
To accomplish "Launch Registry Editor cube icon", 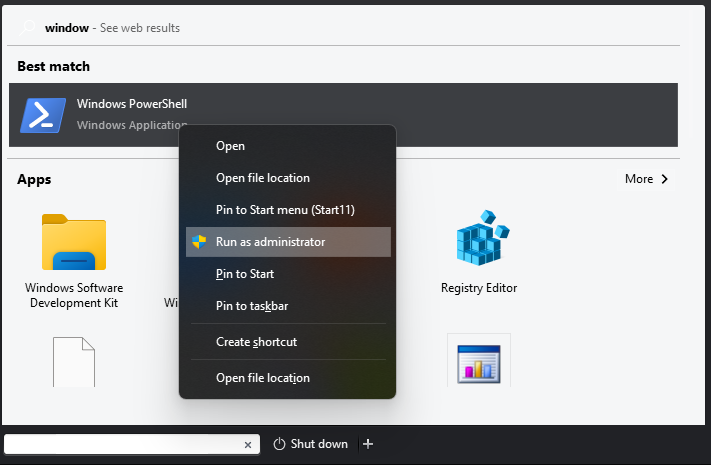I will [483, 237].
